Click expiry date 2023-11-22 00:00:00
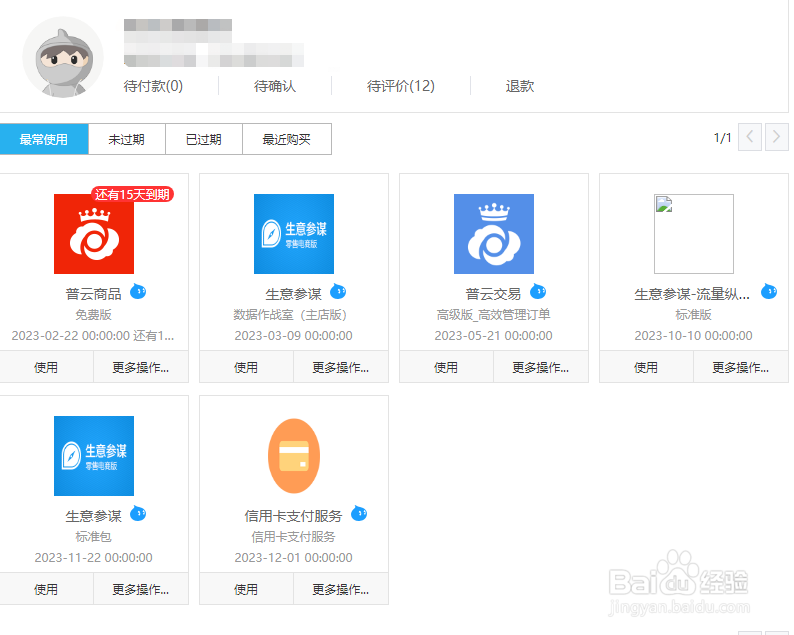 point(94,558)
